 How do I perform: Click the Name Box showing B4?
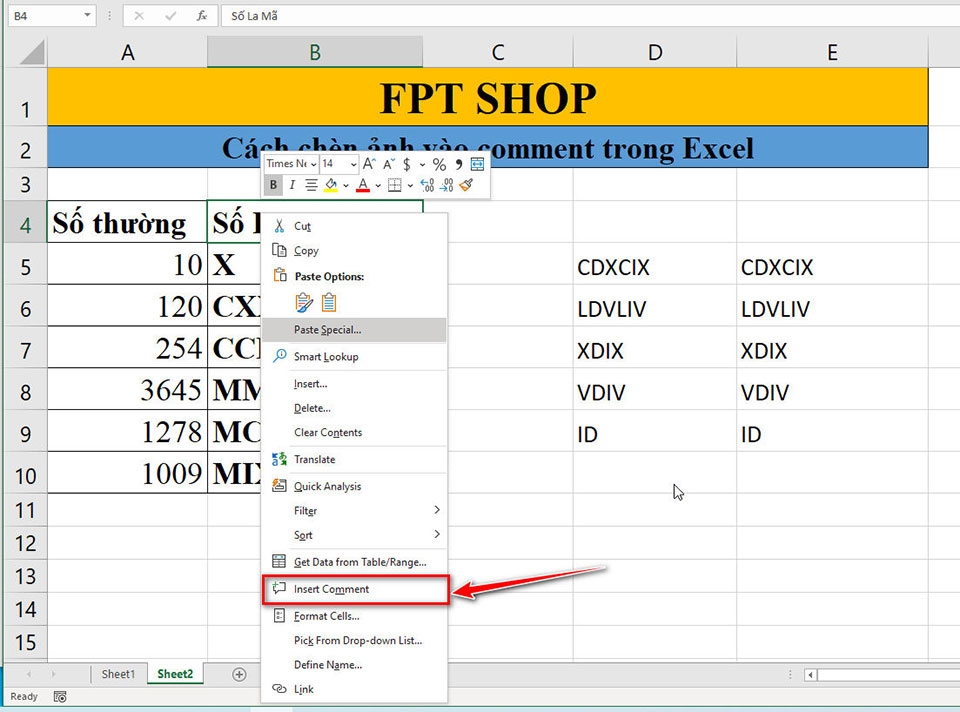pyautogui.click(x=50, y=16)
